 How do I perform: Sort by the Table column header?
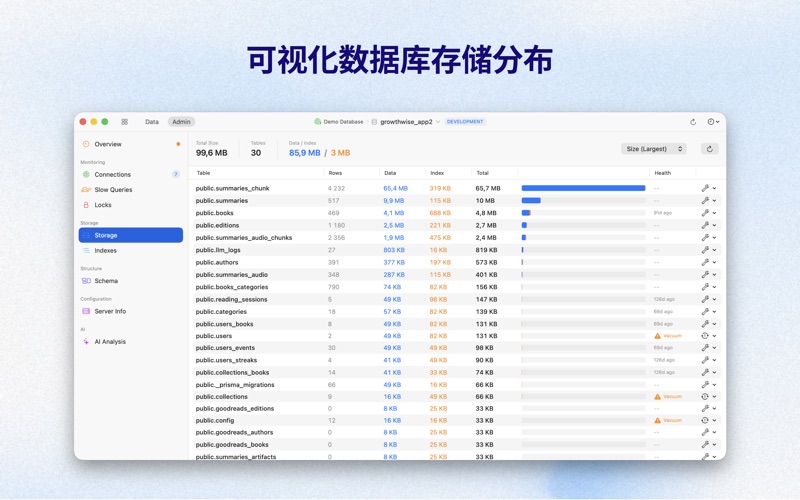[203, 173]
